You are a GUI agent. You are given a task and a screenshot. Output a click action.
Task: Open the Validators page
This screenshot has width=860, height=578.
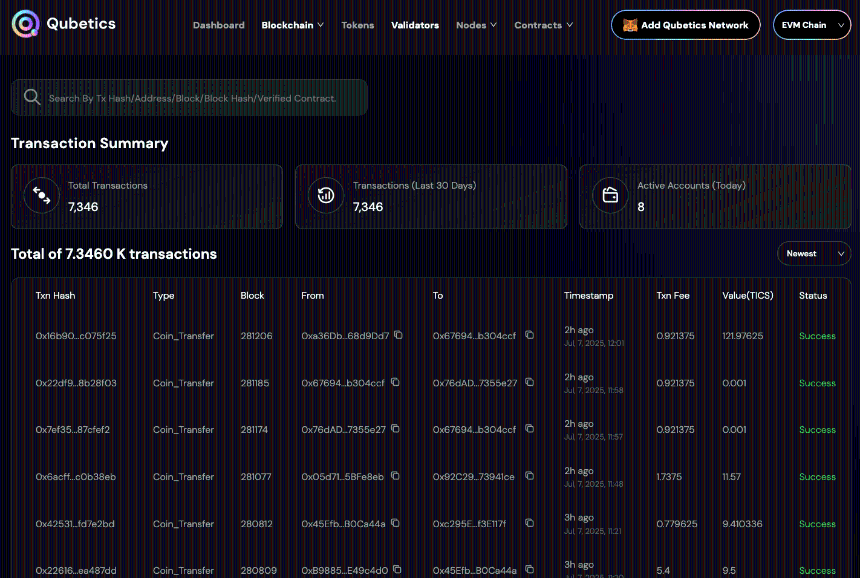pos(415,25)
